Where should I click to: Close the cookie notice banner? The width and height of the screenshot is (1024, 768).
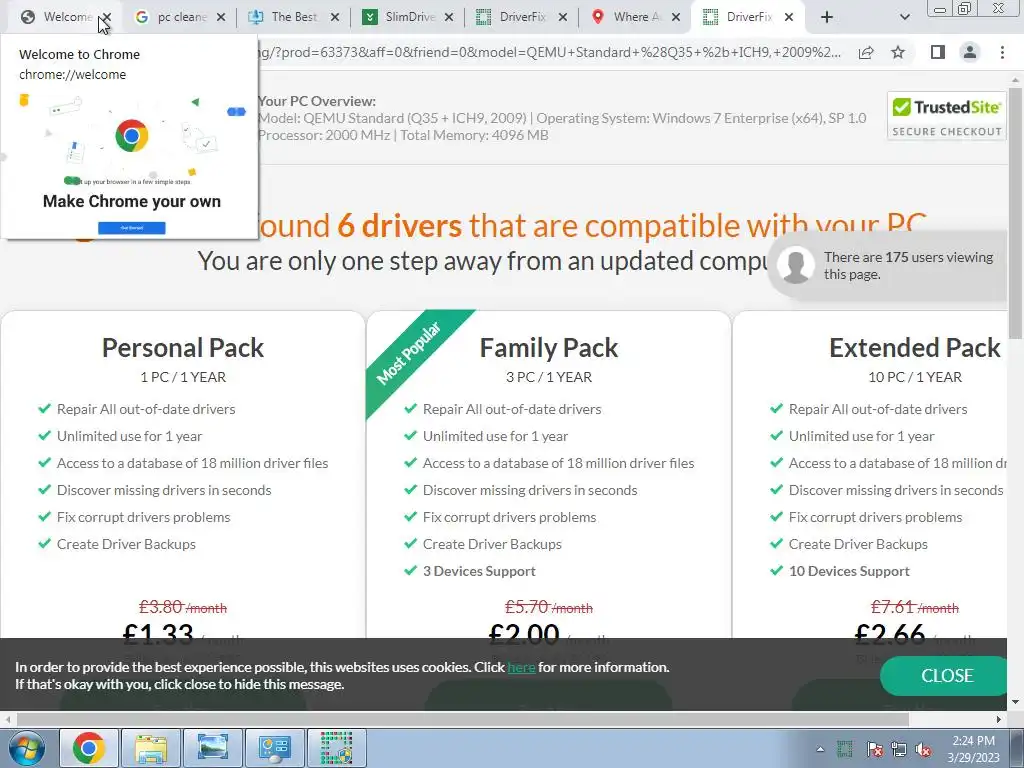[x=946, y=675]
